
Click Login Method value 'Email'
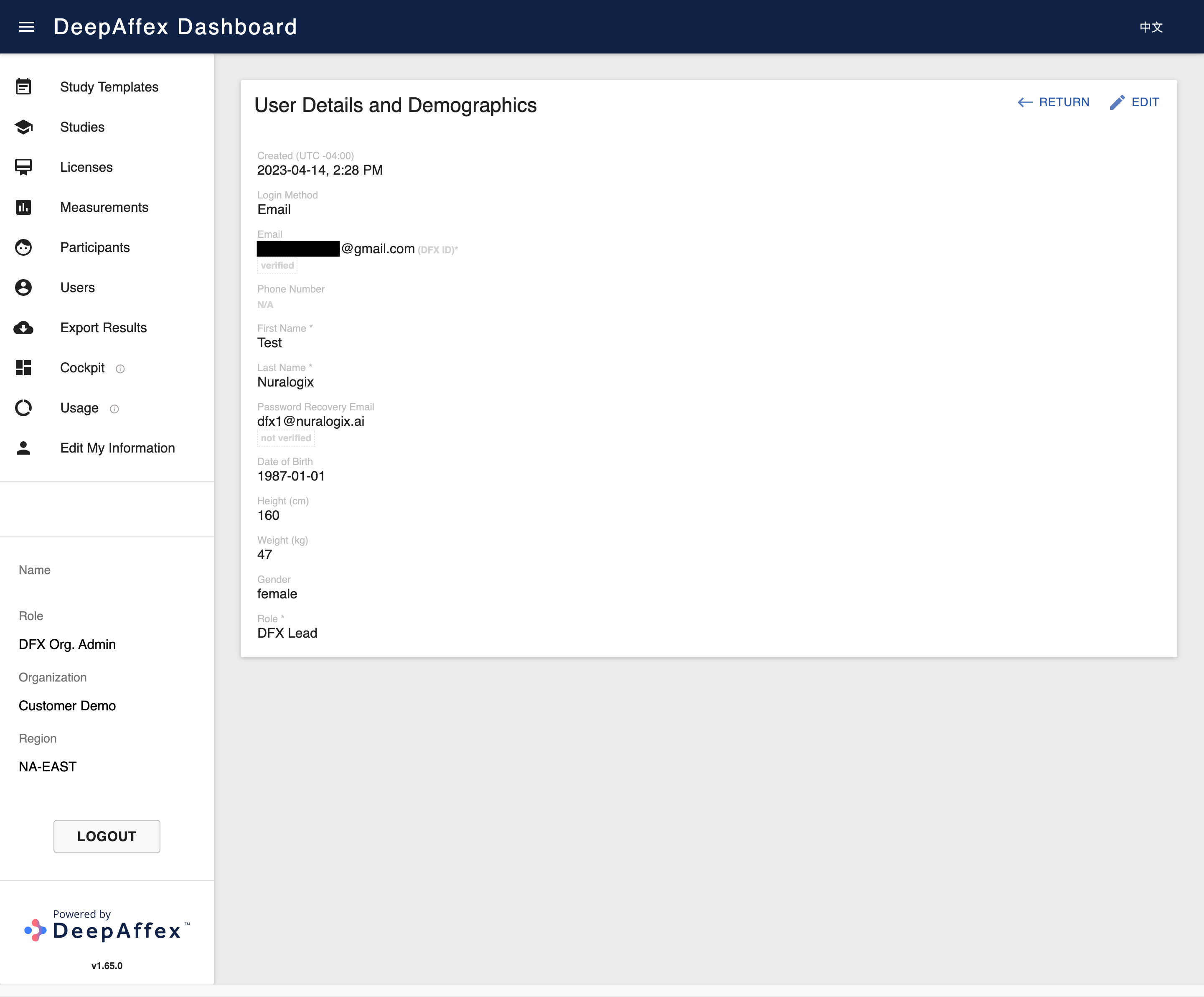tap(274, 210)
